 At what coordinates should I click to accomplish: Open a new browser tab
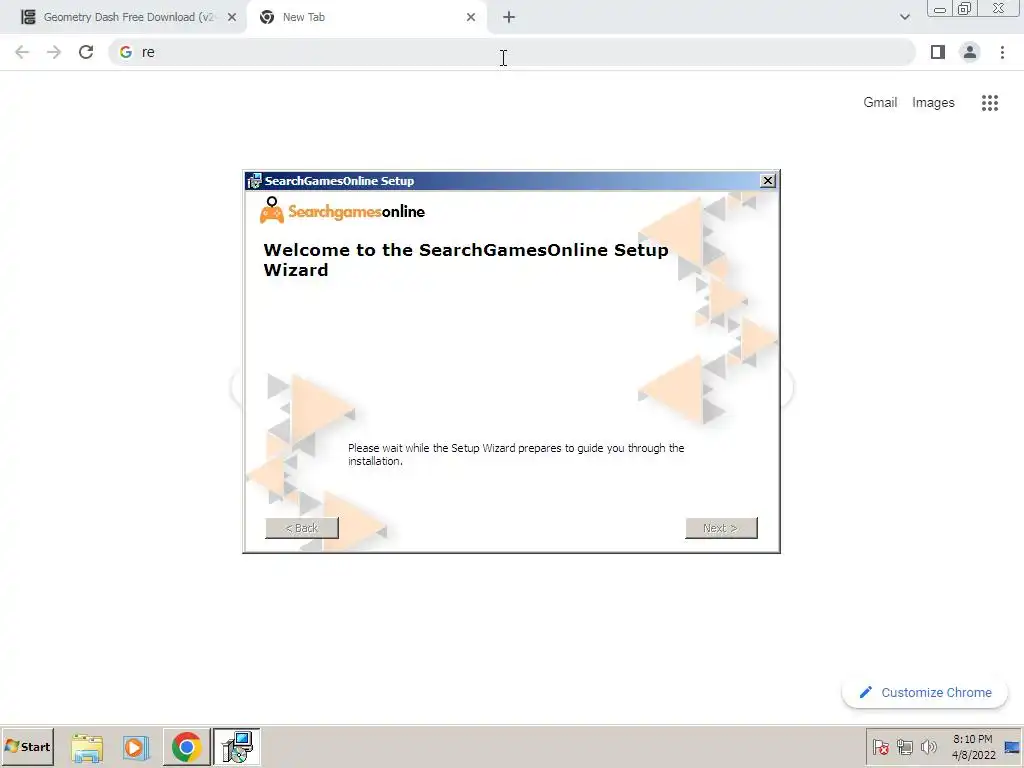click(509, 18)
